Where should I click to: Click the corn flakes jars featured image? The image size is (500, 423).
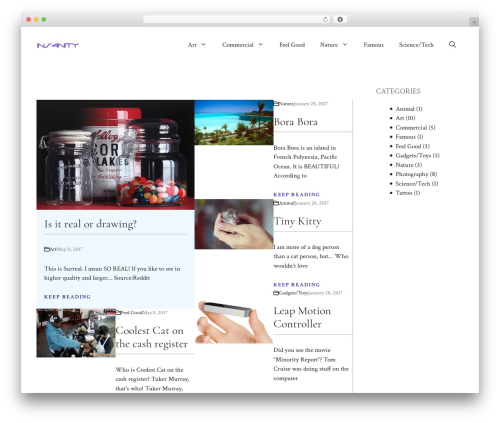point(115,155)
